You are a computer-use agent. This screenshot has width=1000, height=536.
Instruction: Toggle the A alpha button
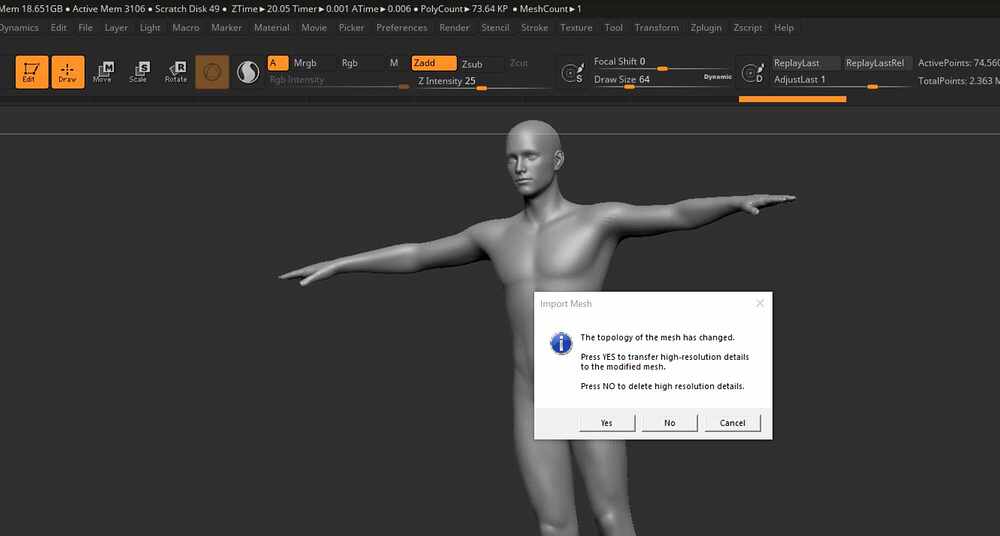(x=278, y=63)
